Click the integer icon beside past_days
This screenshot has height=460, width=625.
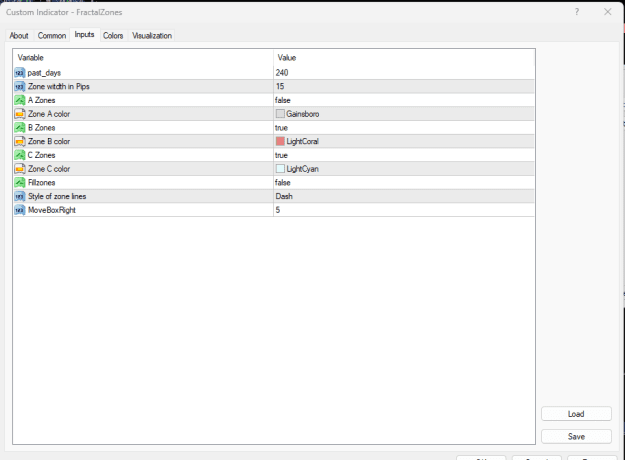(20, 73)
